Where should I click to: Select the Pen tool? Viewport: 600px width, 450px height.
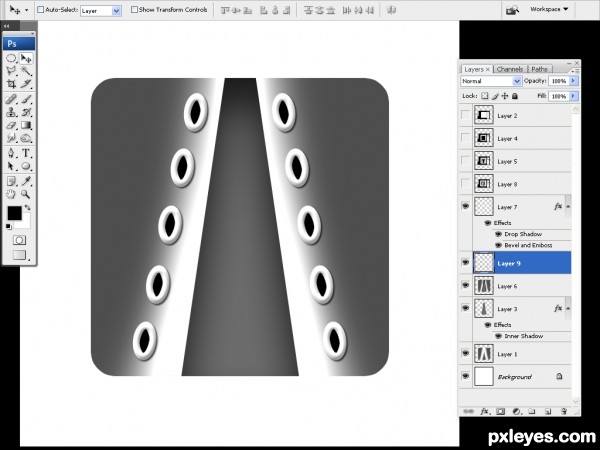(11, 153)
